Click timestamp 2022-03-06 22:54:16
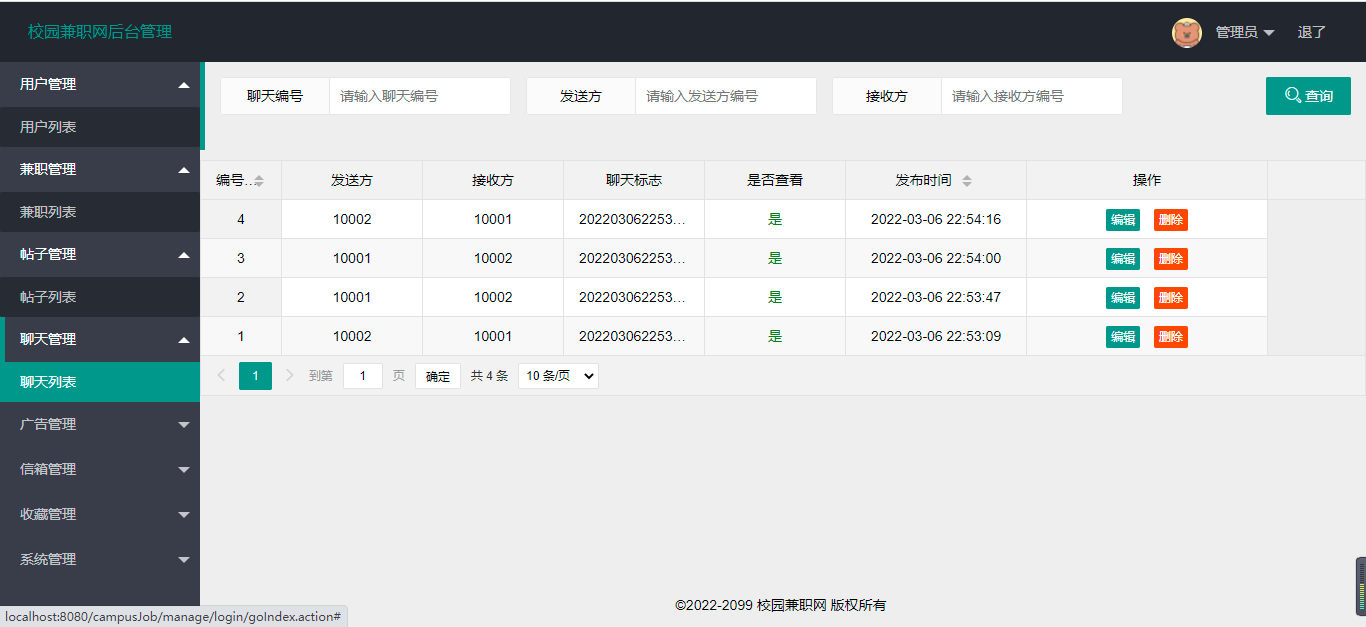 [x=936, y=219]
